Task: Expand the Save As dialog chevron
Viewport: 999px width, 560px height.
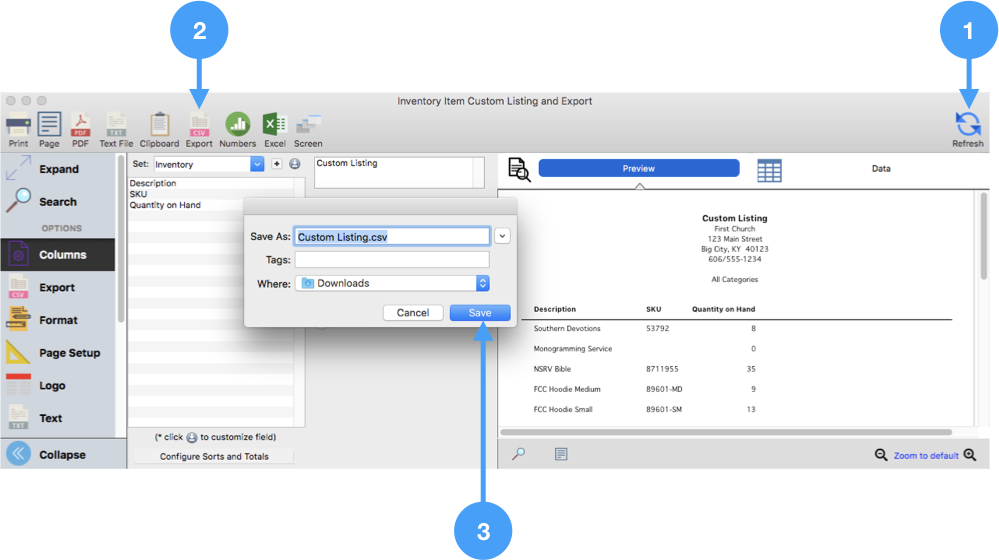Action: [x=502, y=236]
